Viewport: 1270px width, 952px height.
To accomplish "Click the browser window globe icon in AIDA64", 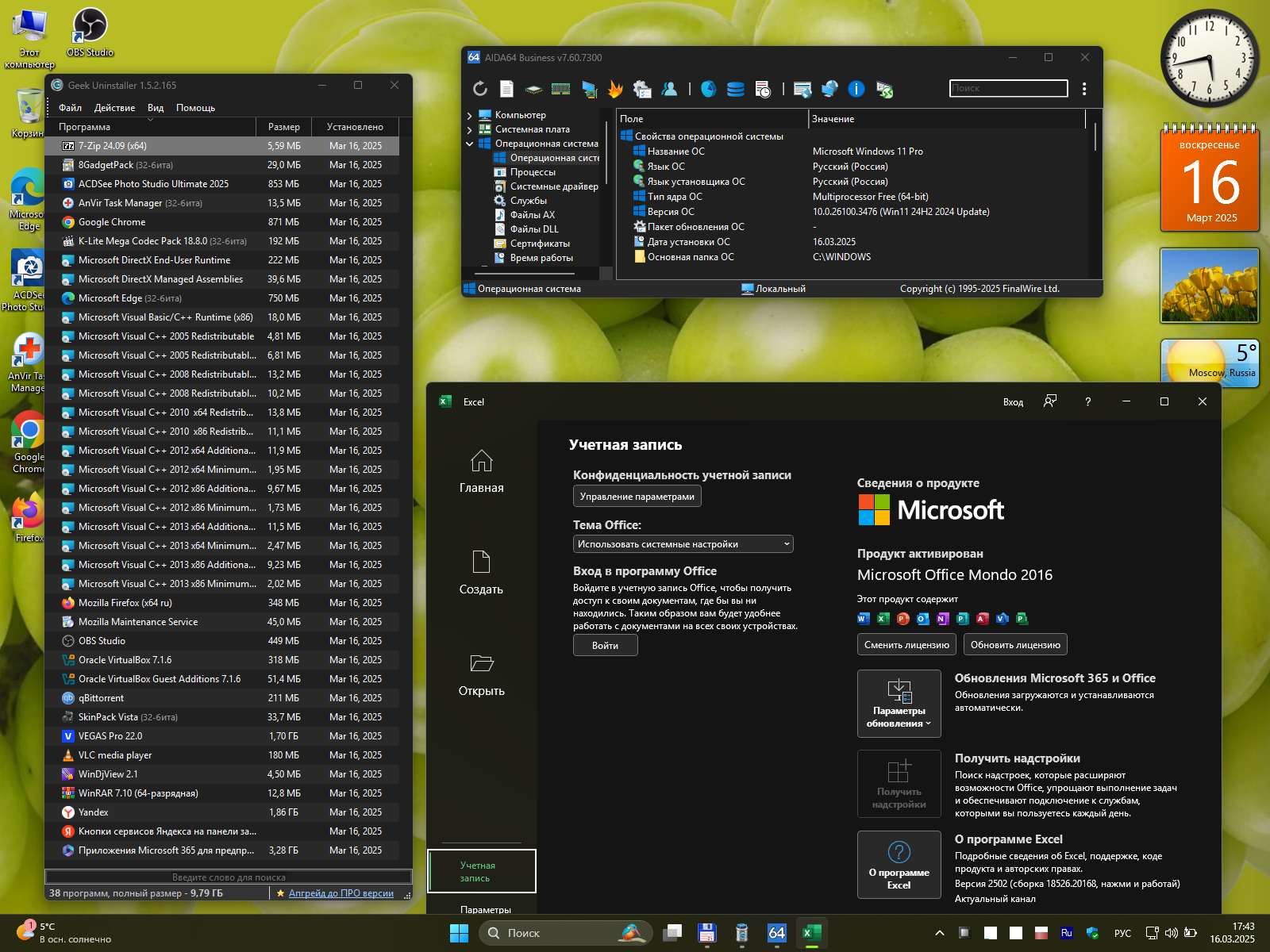I will 802,89.
